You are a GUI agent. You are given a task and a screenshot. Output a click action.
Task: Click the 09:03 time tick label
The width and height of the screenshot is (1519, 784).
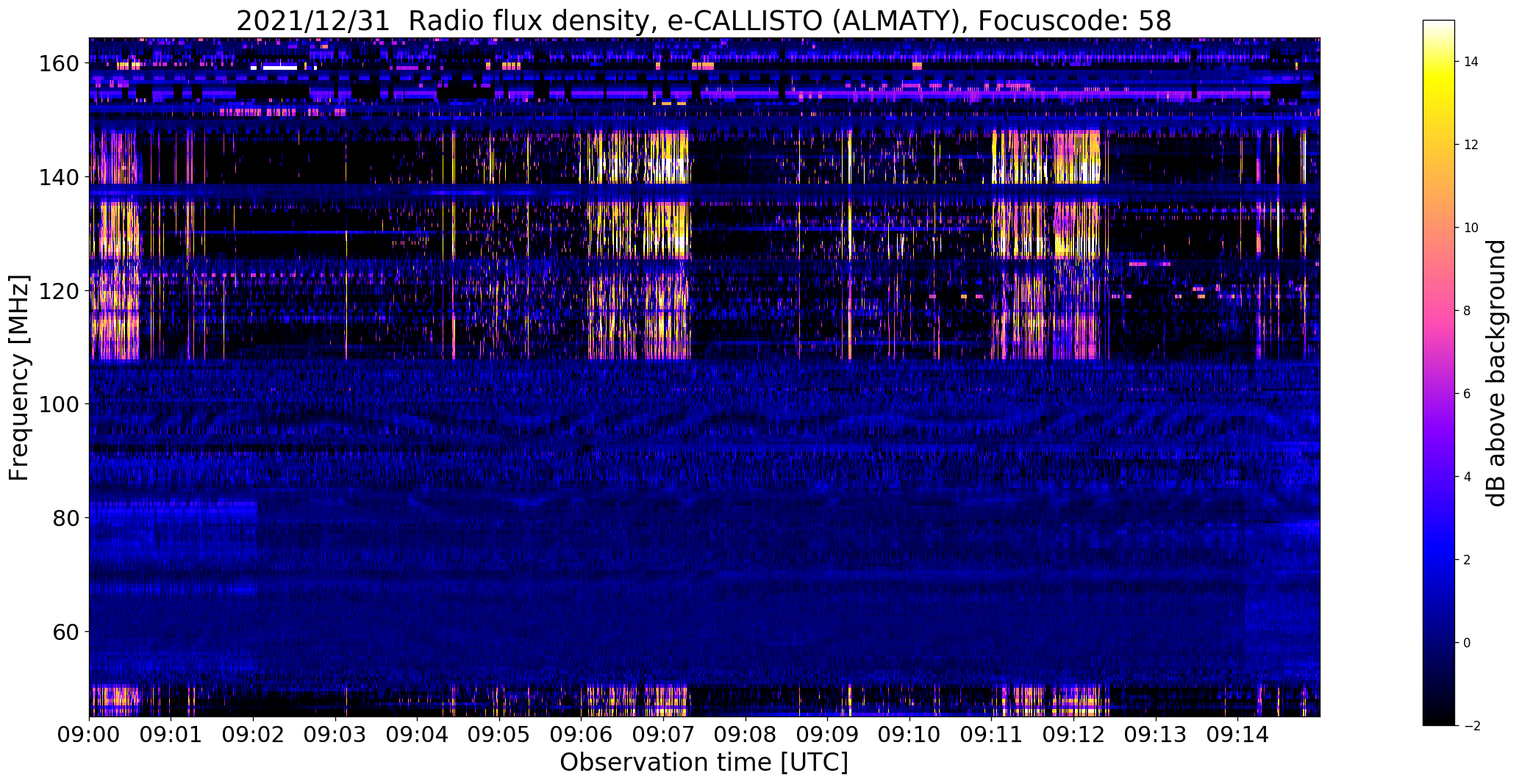(x=336, y=734)
